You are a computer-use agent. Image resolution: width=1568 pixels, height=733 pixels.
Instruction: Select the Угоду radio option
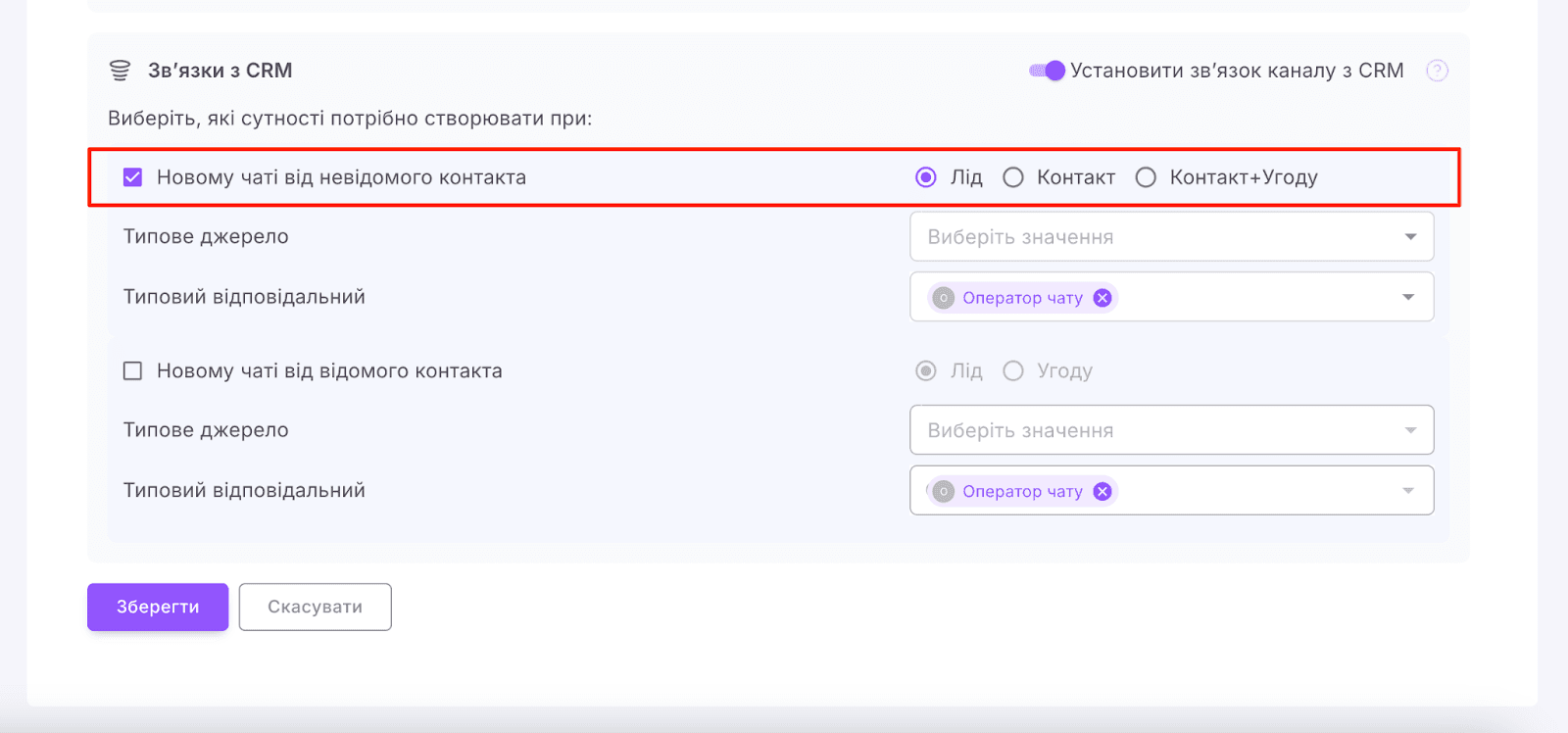[1013, 371]
